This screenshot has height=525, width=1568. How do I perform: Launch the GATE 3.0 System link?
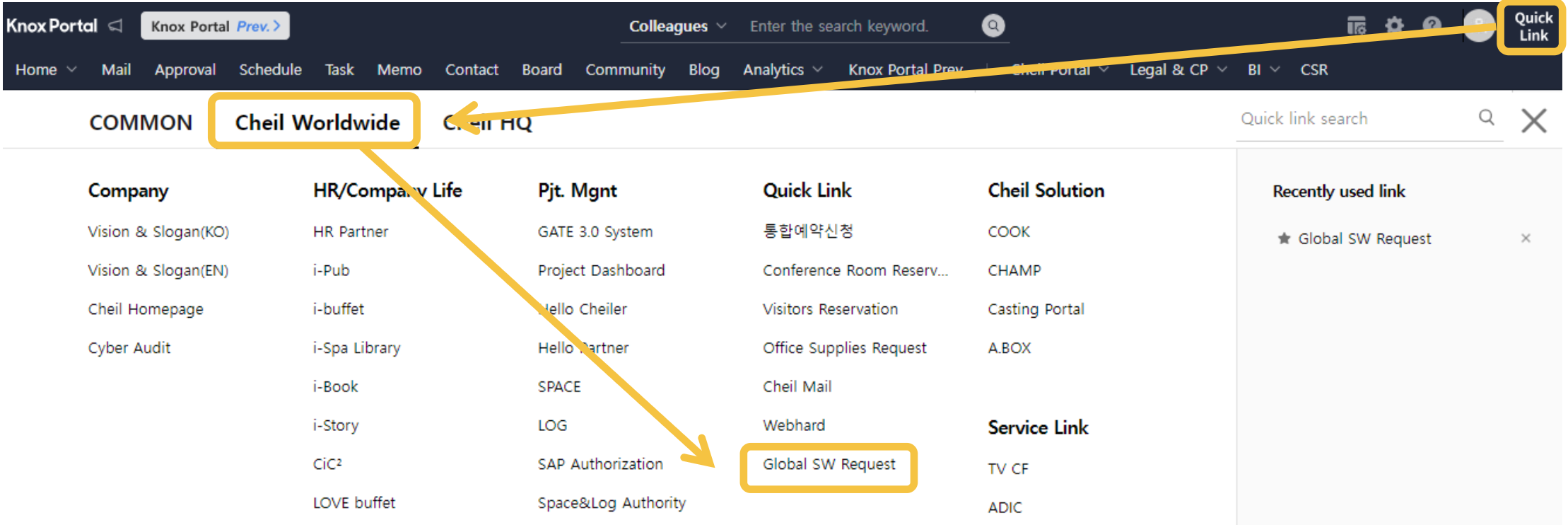595,232
